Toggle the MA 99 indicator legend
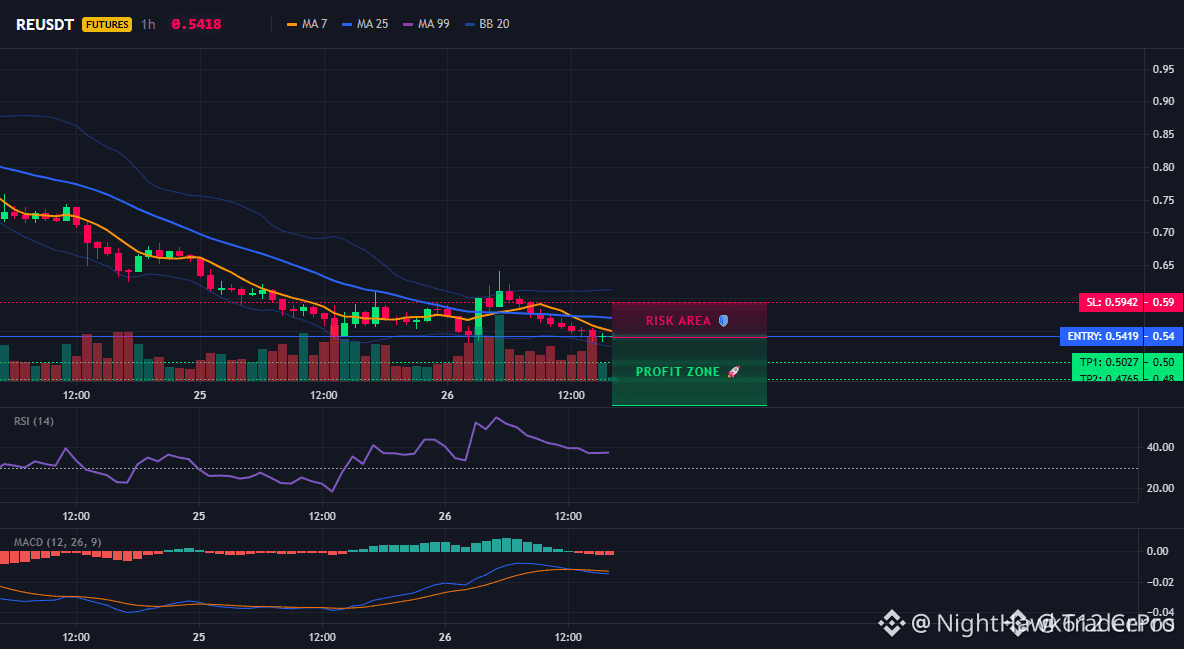Screen dimensions: 1184x649 (x=426, y=24)
